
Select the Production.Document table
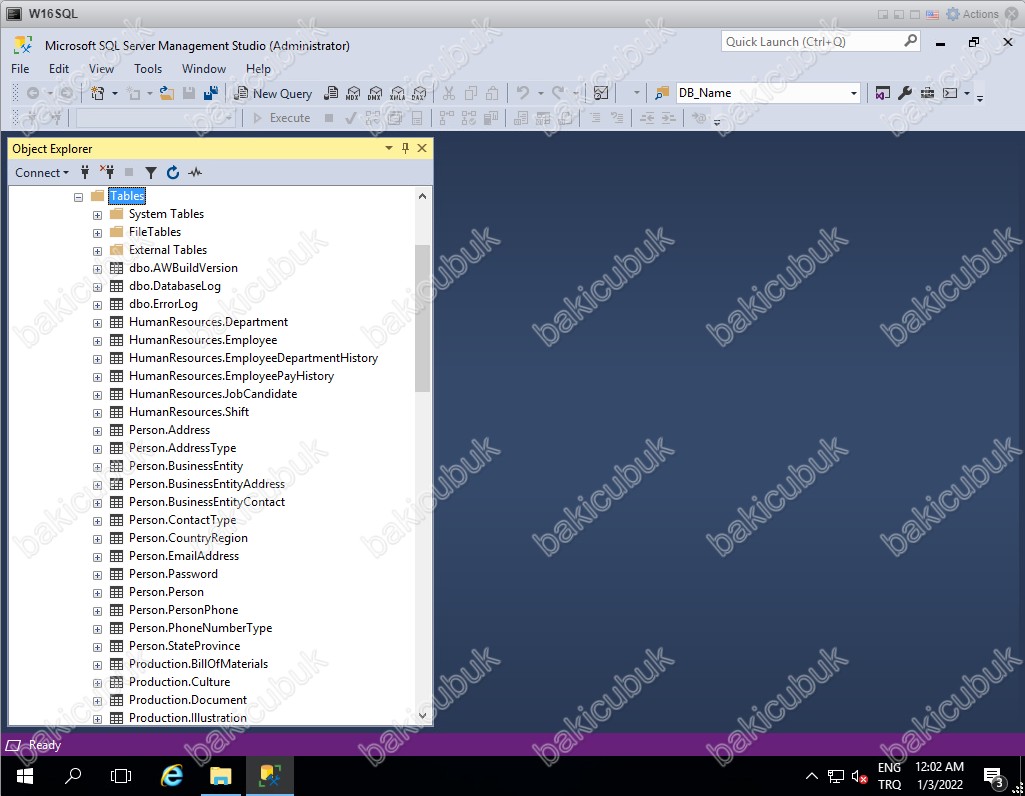coord(188,700)
